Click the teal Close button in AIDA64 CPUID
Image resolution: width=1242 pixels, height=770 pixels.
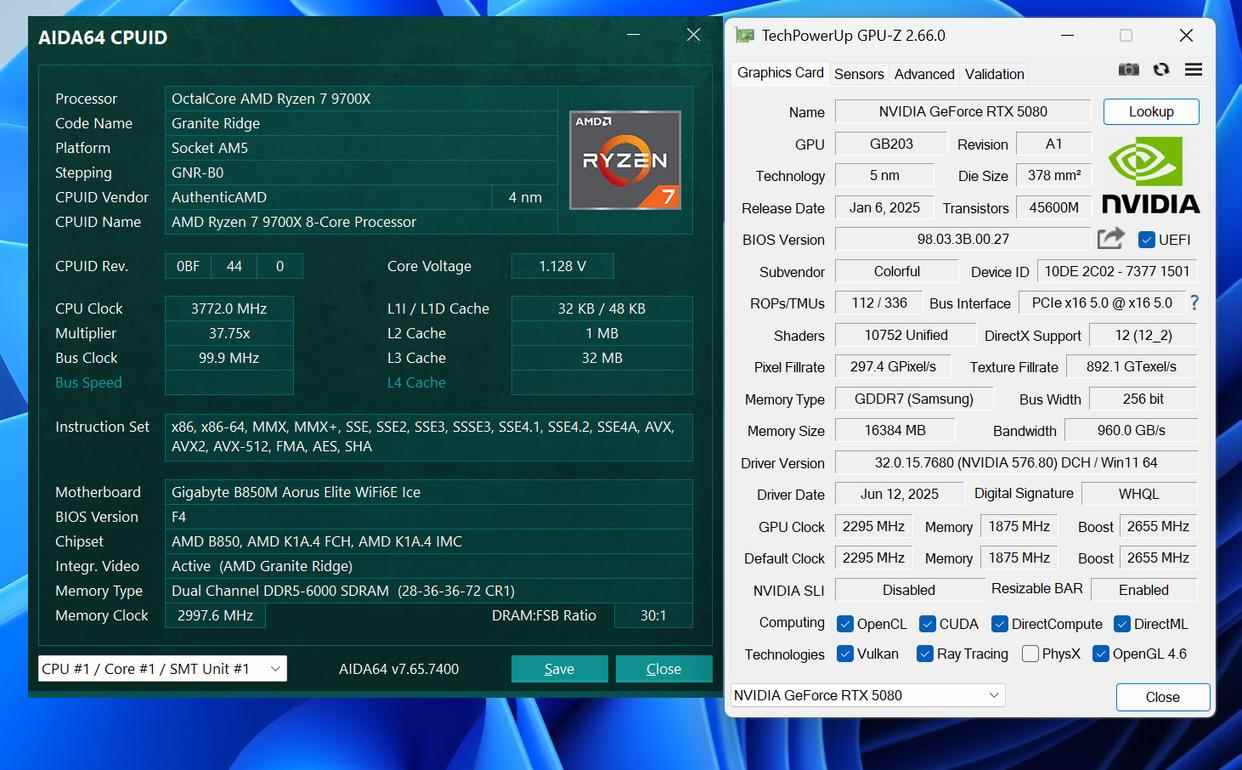[x=664, y=669]
